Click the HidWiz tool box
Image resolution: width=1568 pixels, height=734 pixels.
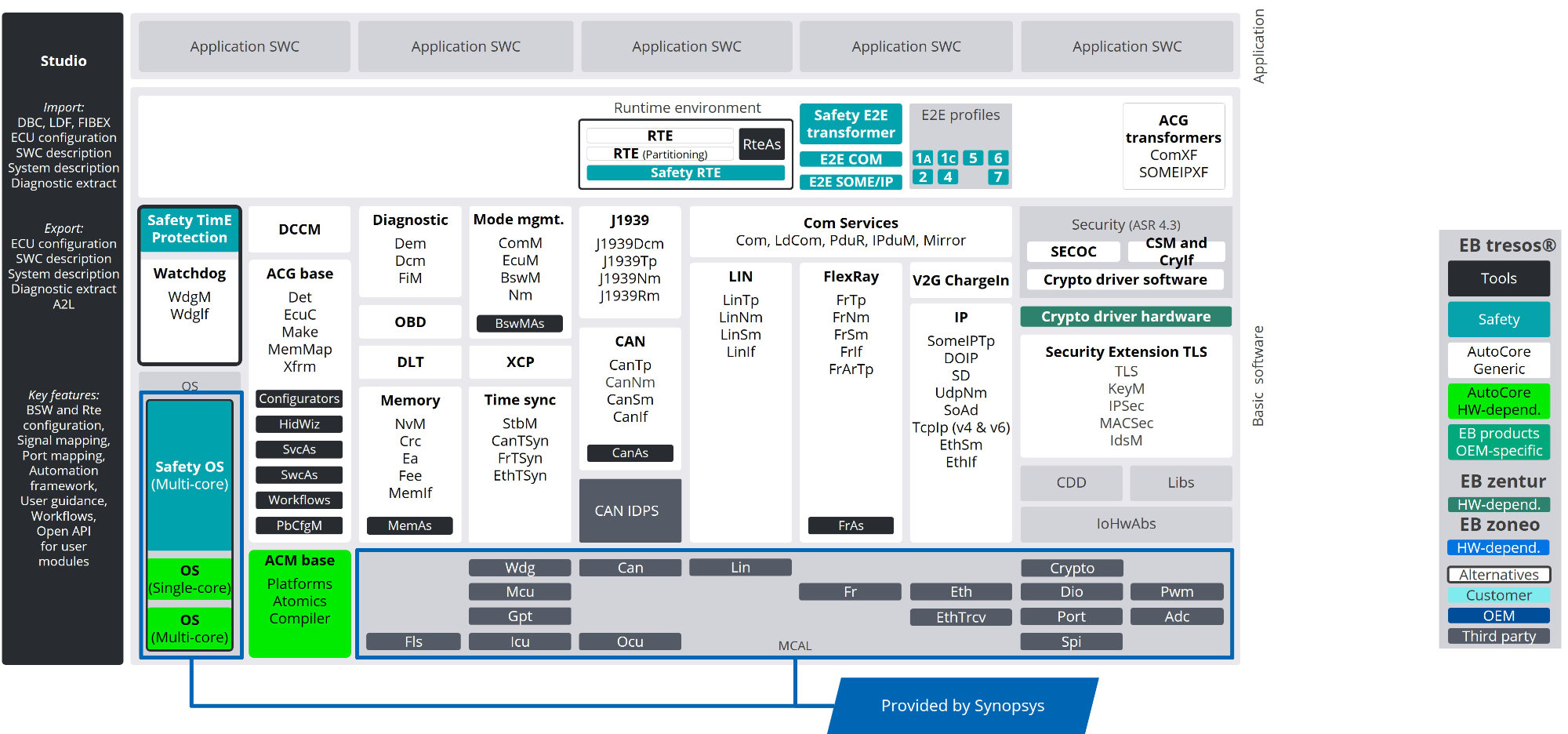299,424
